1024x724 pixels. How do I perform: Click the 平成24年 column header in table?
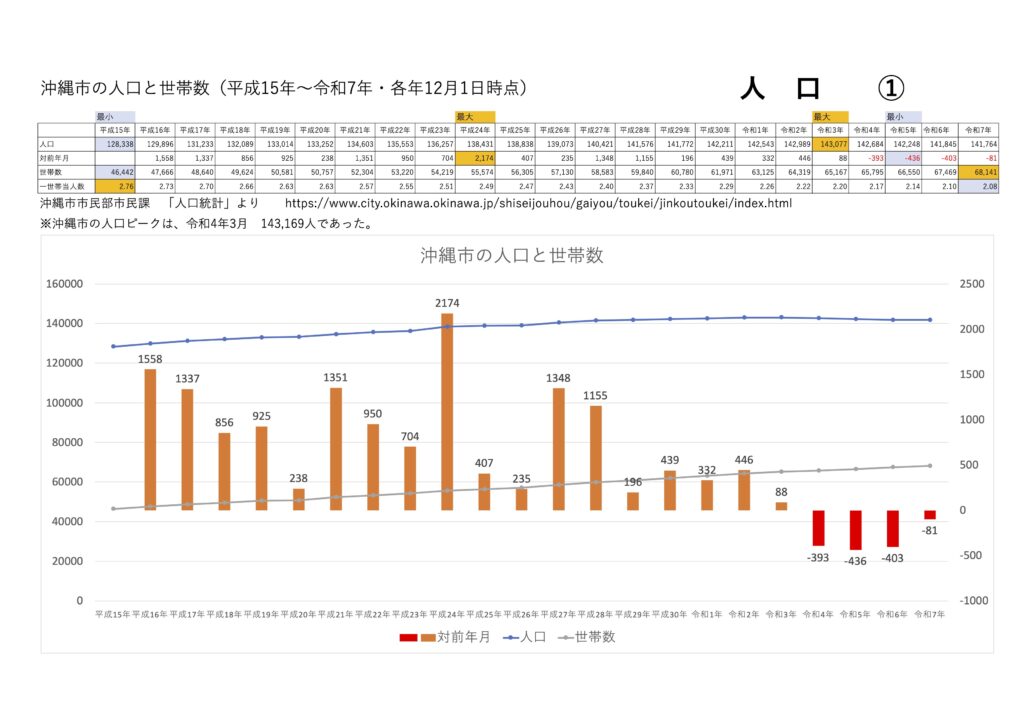[475, 130]
